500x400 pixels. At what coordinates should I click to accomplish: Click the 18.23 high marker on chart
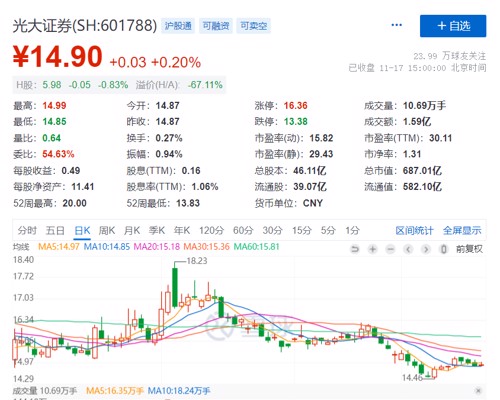click(x=197, y=261)
